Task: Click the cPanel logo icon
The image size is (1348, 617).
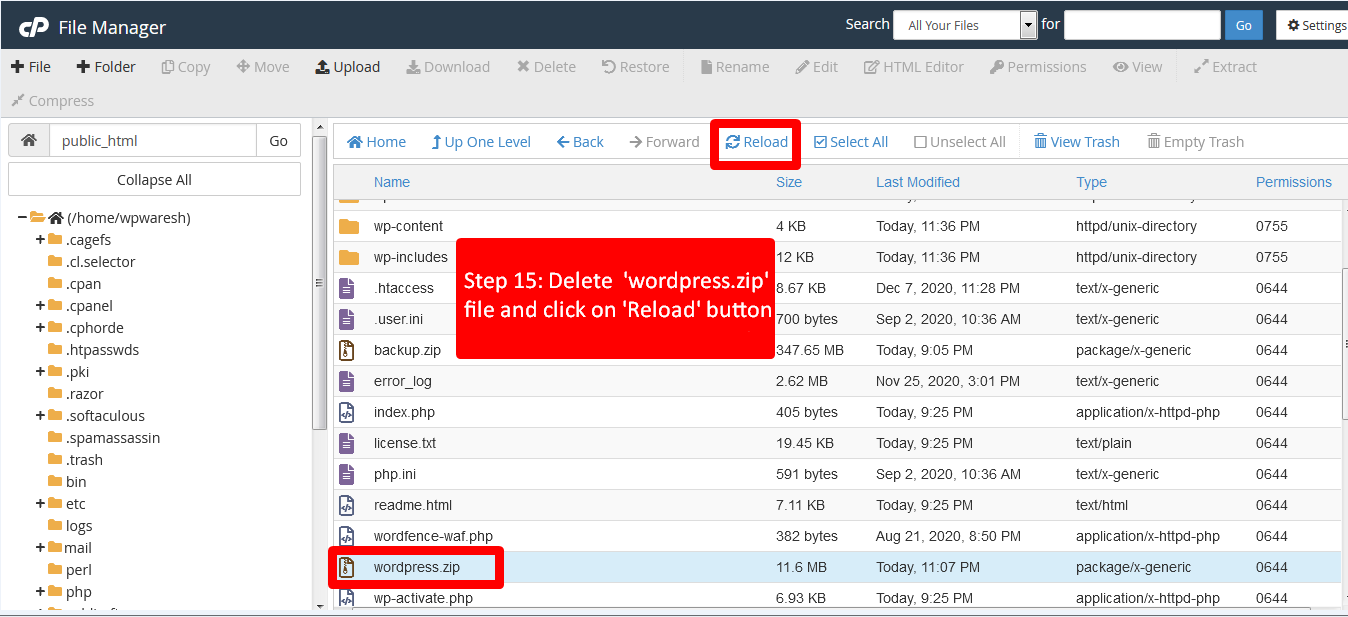Action: 34,27
